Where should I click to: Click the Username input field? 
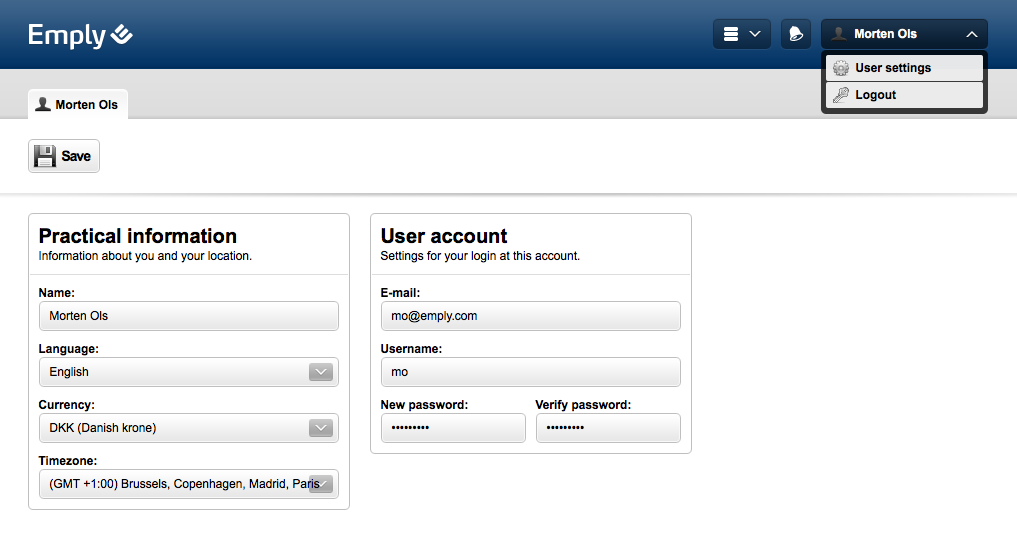pyautogui.click(x=530, y=372)
